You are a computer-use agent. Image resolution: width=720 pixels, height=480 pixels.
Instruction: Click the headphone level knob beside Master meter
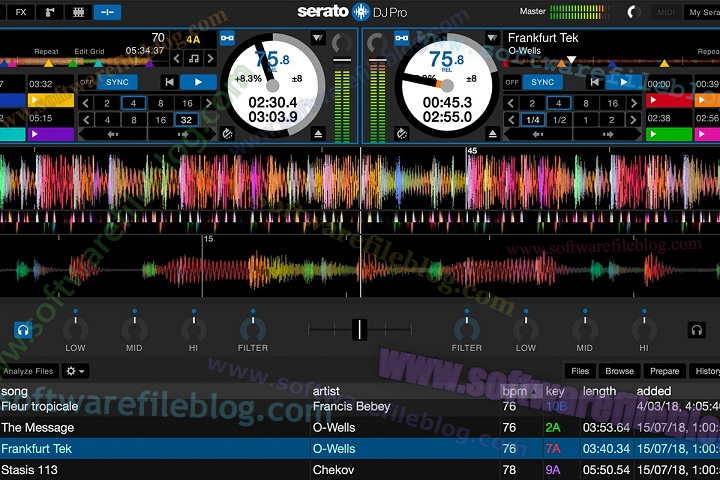tap(634, 12)
